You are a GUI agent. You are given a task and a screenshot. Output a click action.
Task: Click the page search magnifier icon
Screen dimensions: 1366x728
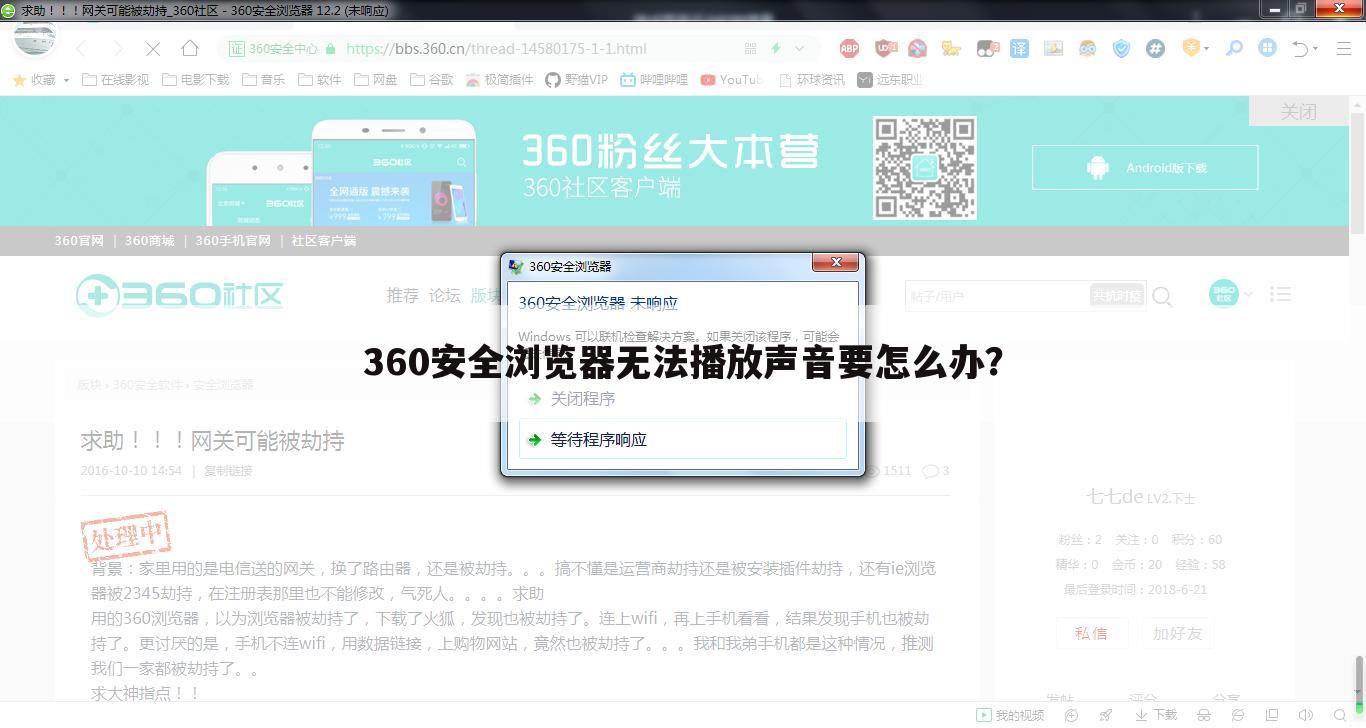point(1162,296)
